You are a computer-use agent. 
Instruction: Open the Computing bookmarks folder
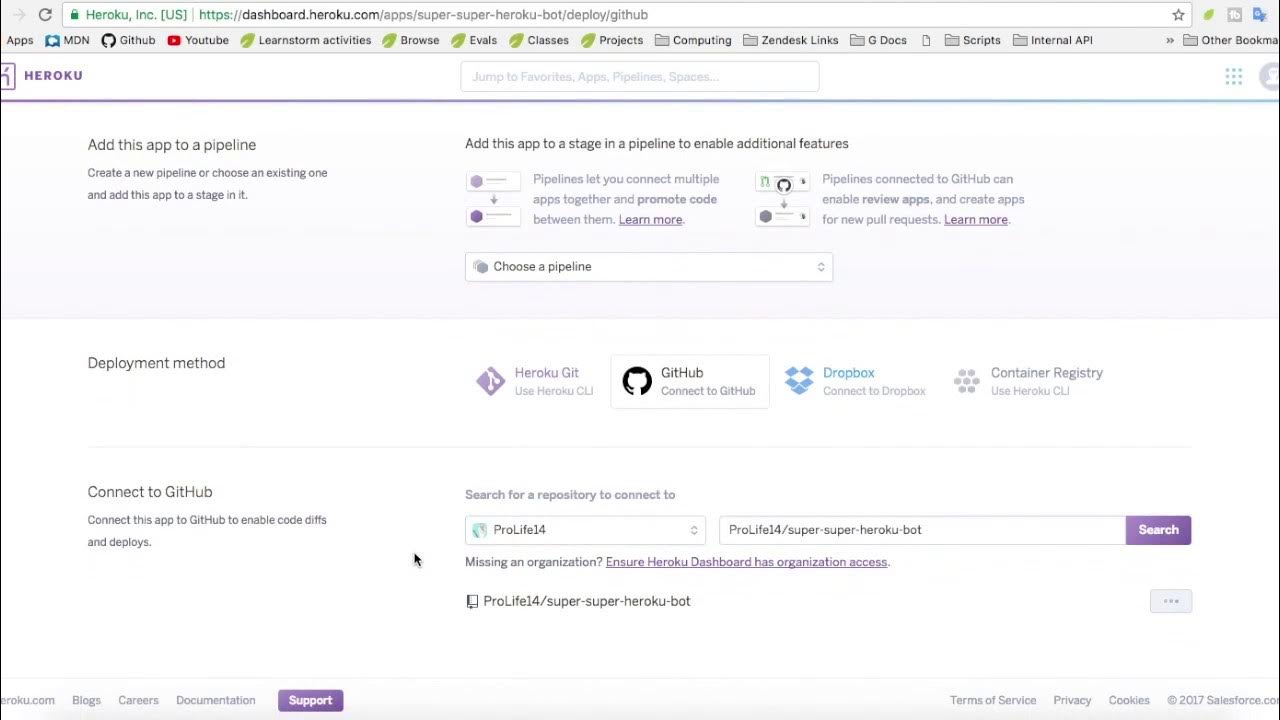coord(693,41)
